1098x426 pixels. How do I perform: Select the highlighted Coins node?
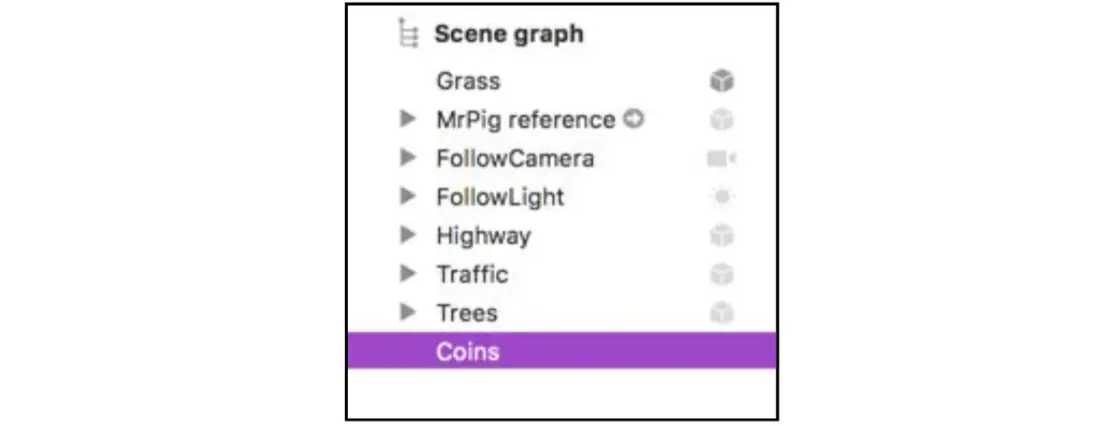(467, 351)
